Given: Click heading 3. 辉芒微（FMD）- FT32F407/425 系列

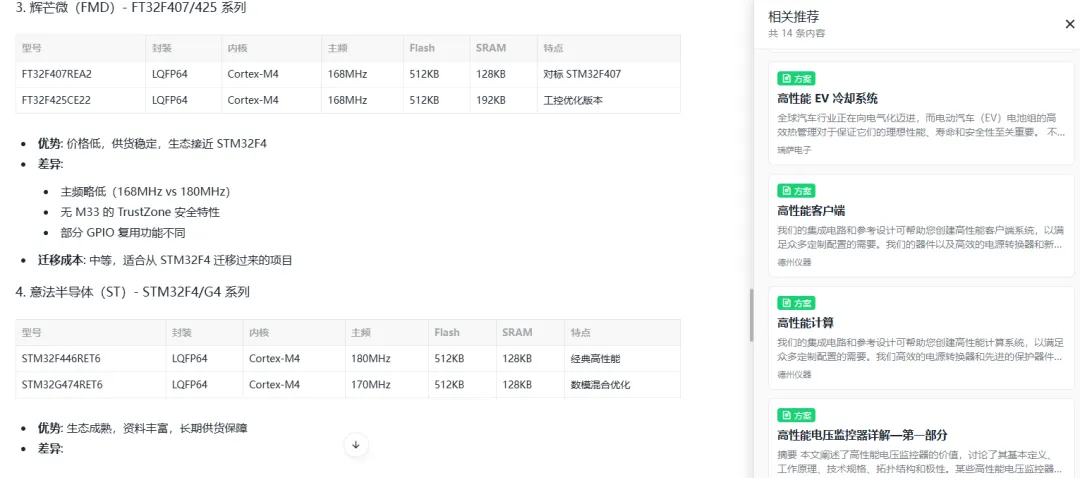Looking at the screenshot, I should click(131, 8).
